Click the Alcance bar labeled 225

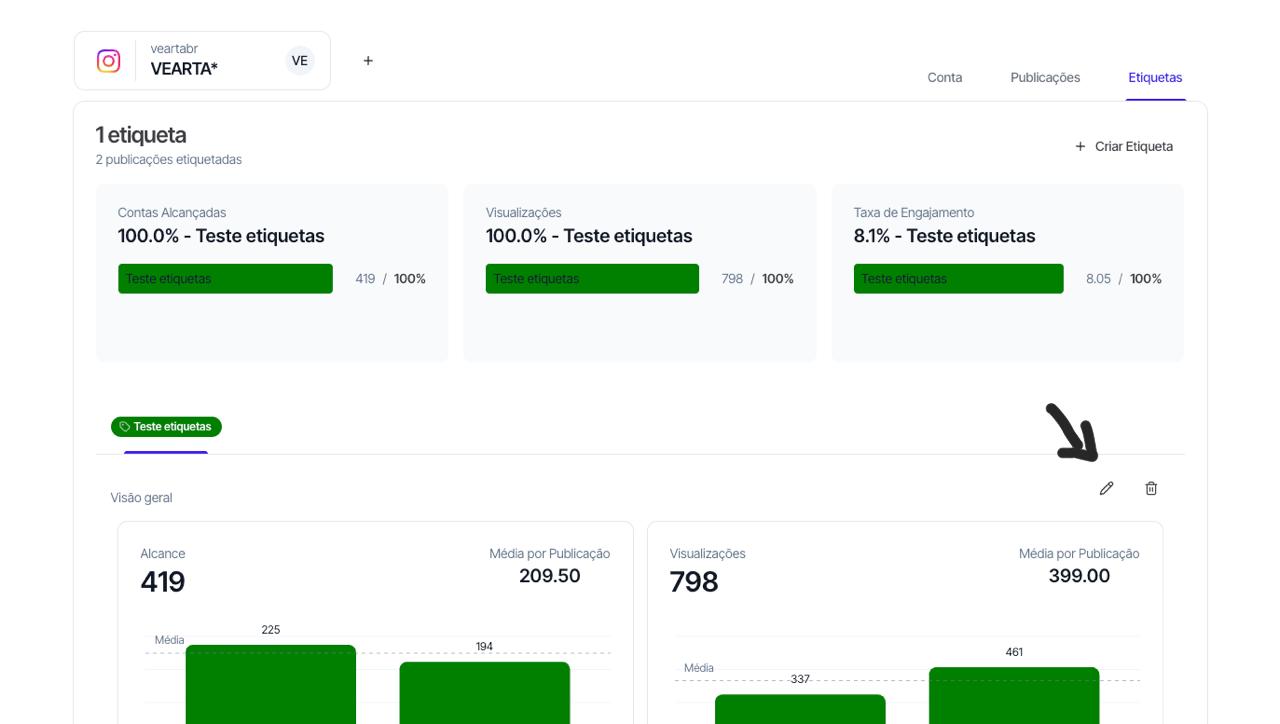271,684
